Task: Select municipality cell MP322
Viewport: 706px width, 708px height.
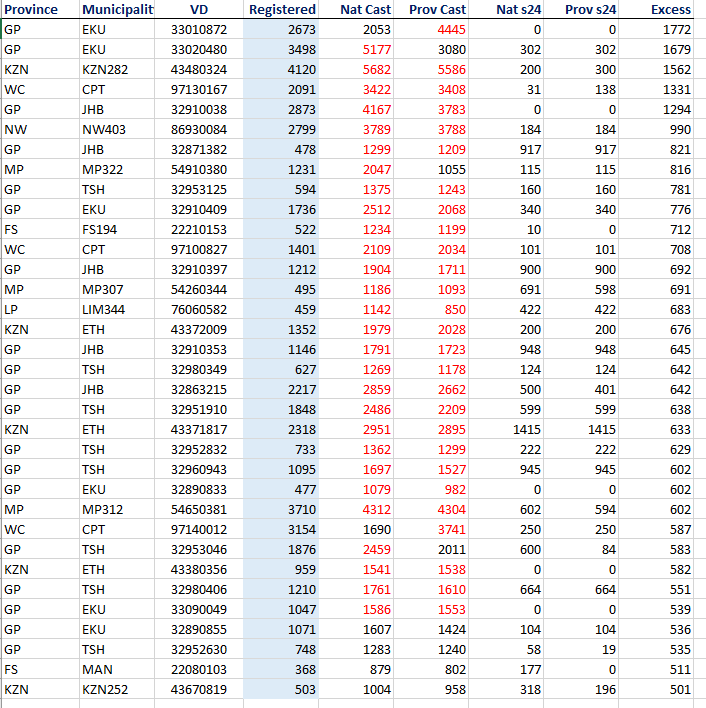Action: click(x=102, y=170)
